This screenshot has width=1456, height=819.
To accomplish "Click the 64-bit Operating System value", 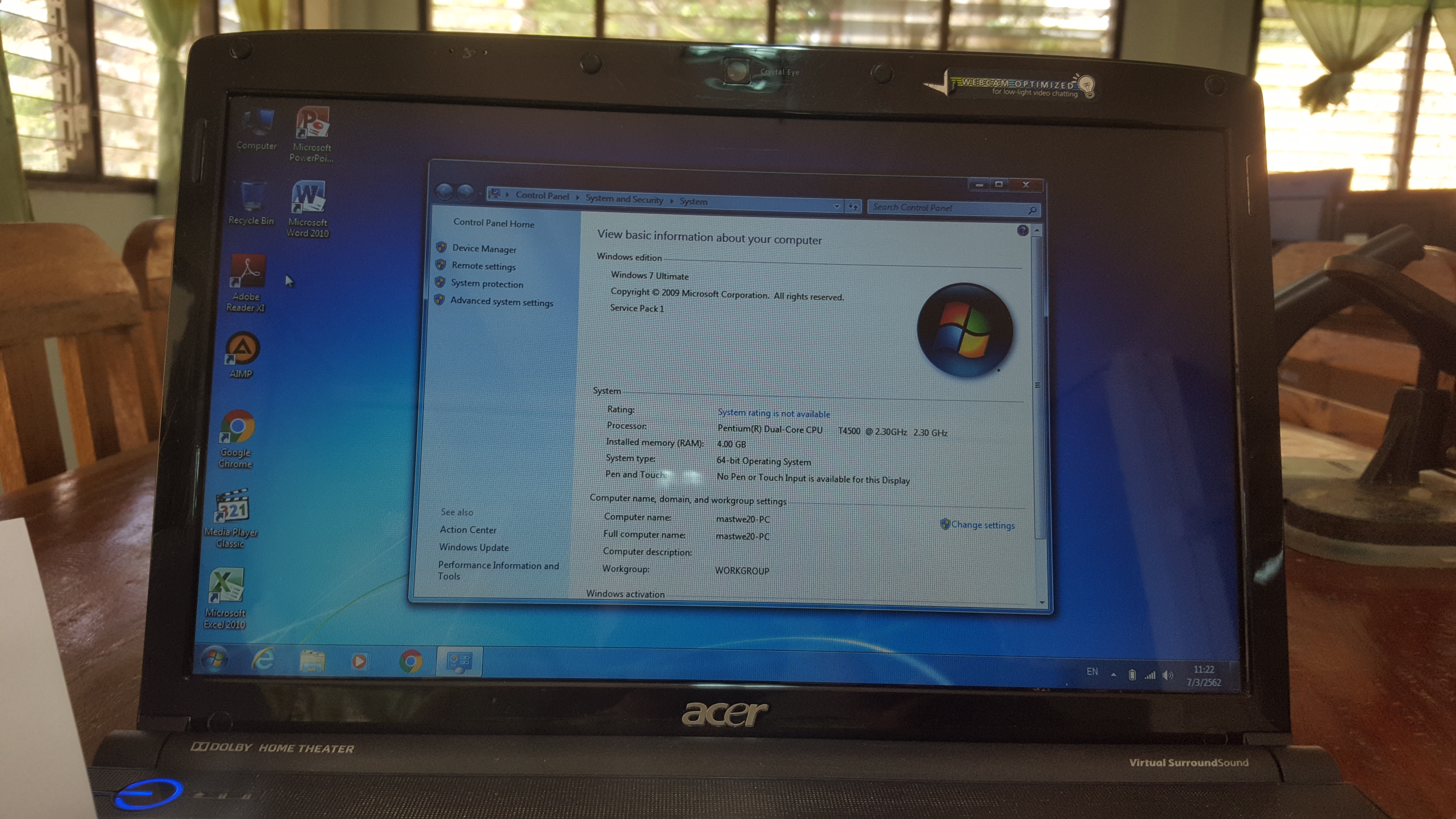I will pos(764,461).
